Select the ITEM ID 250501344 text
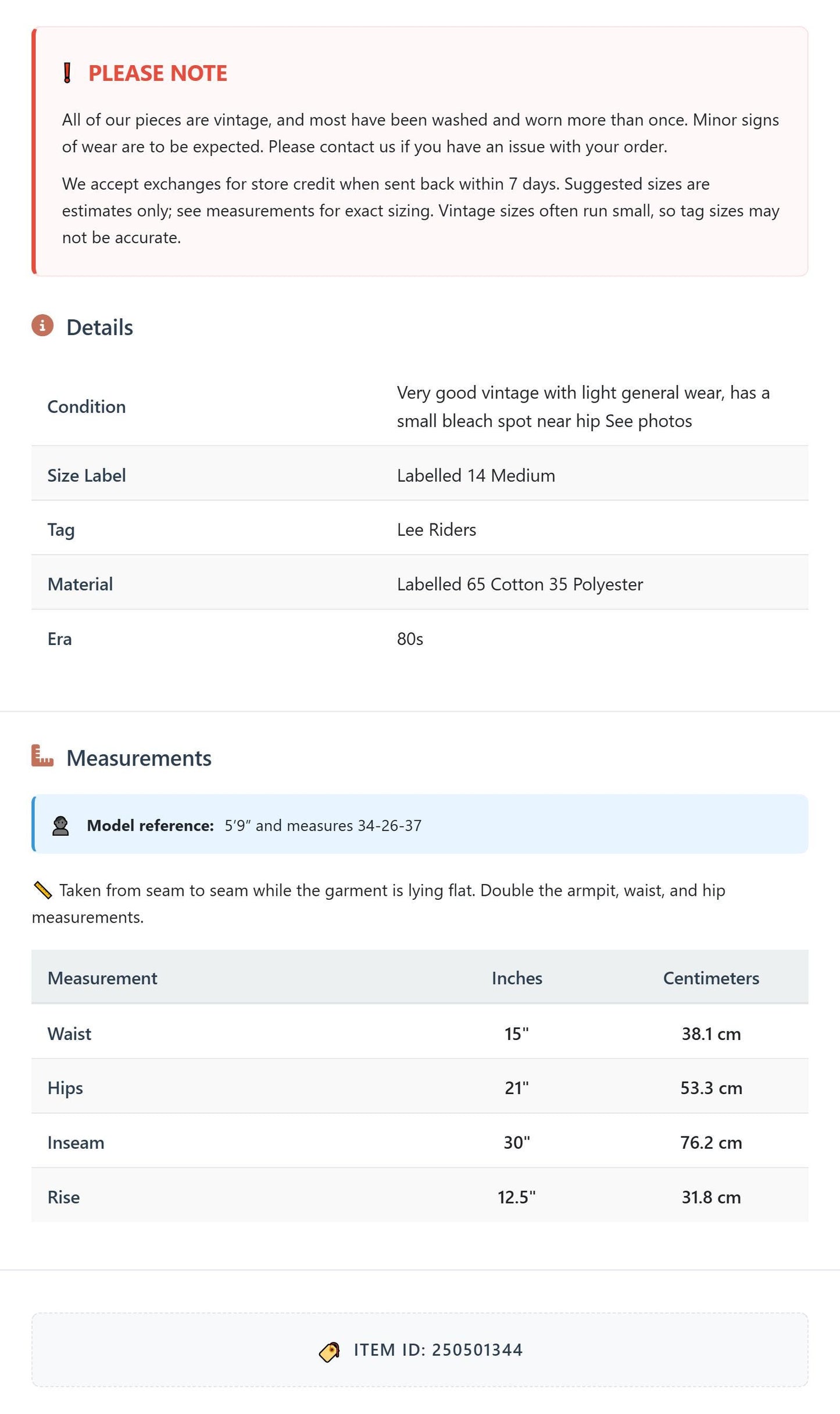 click(438, 1349)
